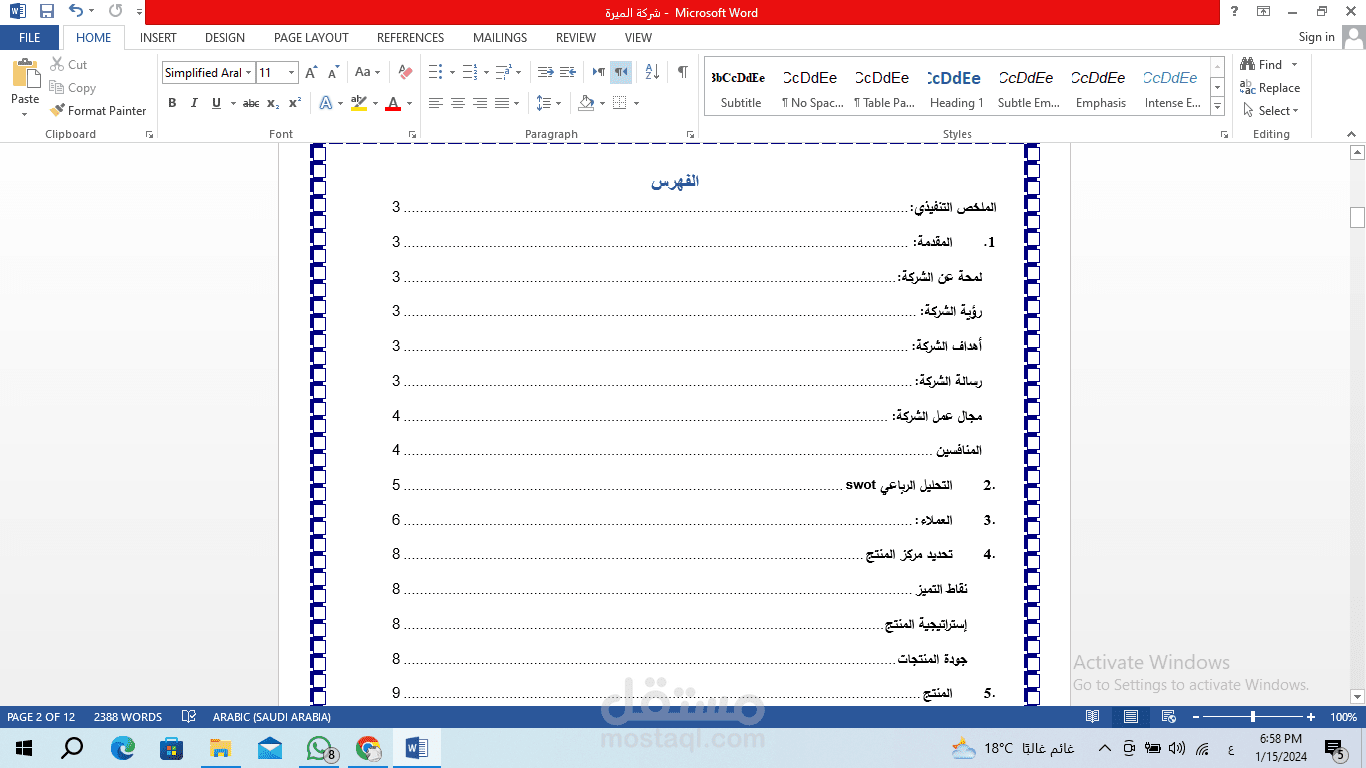Click the proofing errors icon in status bar
The image size is (1366, 768).
pos(188,717)
